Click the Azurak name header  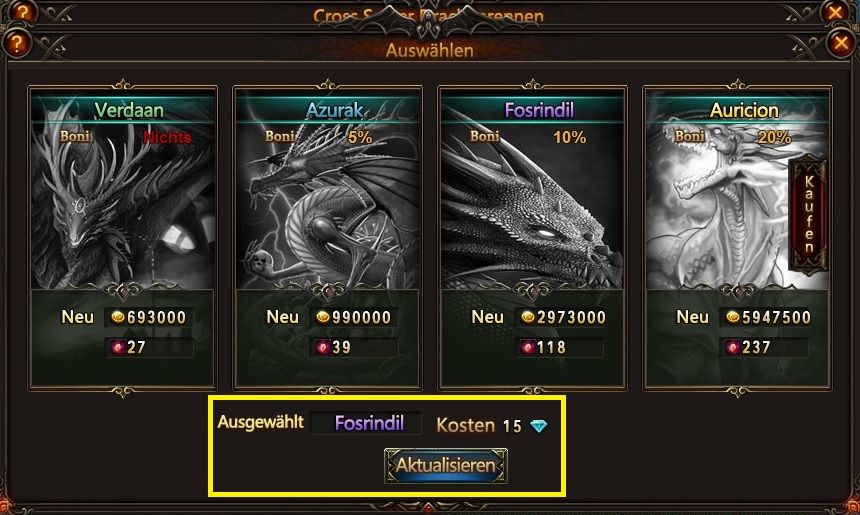coord(335,110)
